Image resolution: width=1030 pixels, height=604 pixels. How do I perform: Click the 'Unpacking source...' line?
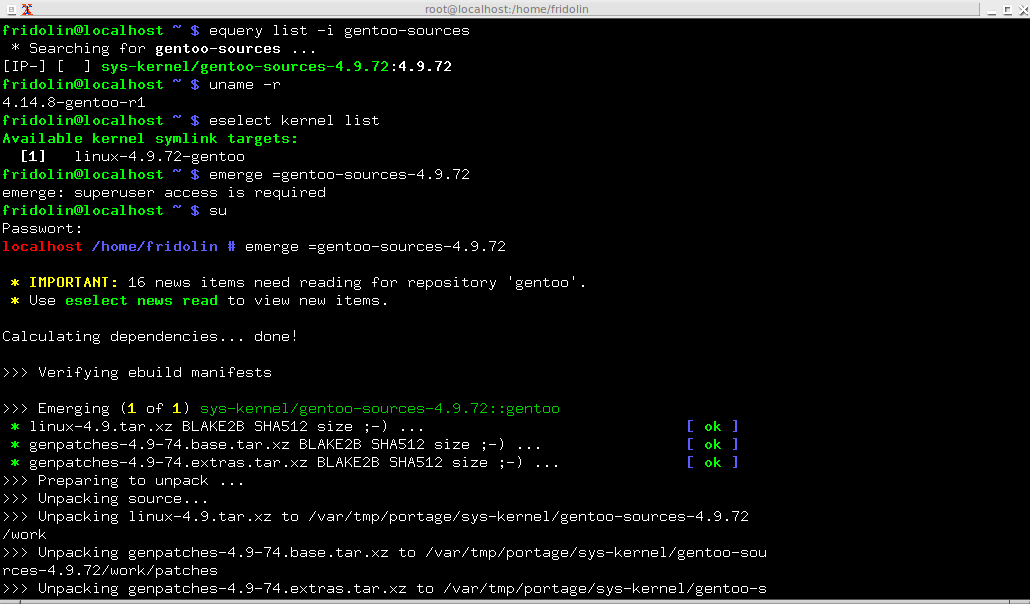[x=105, y=499]
